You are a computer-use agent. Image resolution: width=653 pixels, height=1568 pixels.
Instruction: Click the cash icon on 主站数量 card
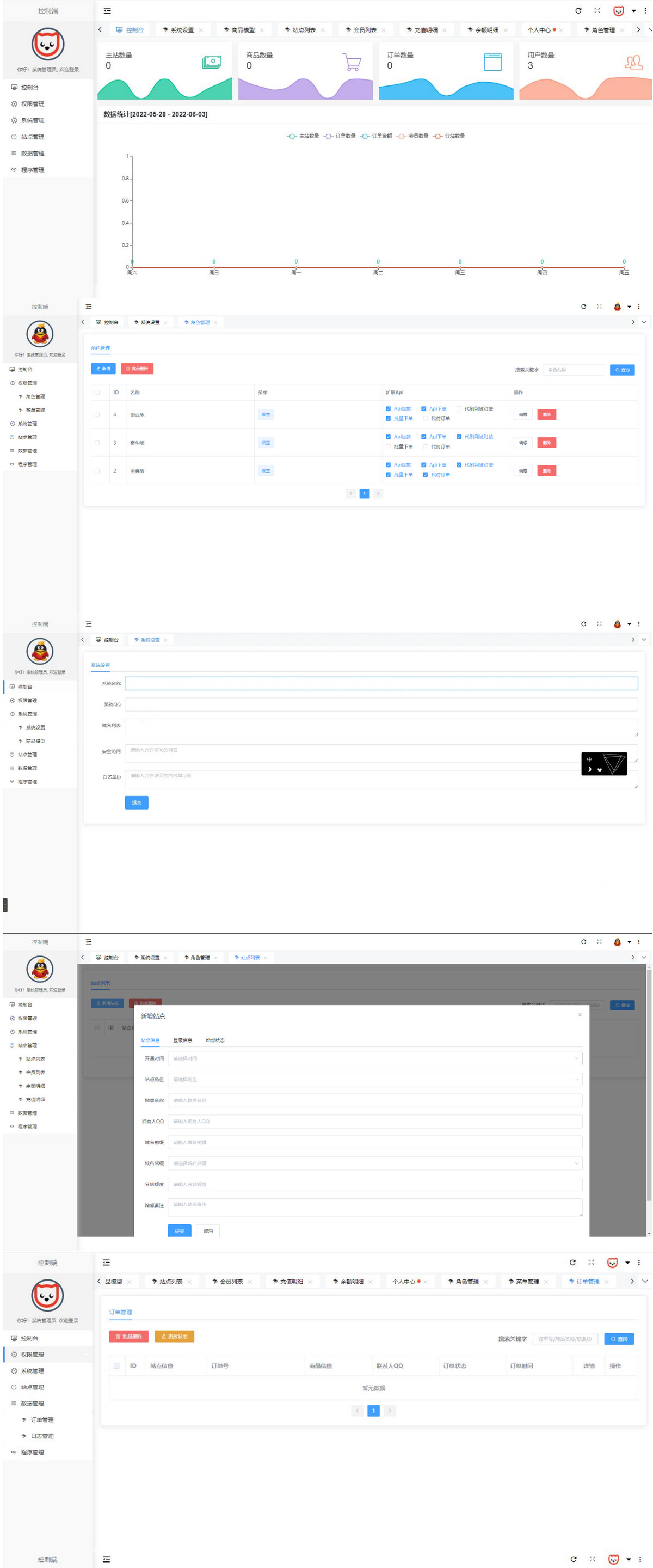(211, 62)
